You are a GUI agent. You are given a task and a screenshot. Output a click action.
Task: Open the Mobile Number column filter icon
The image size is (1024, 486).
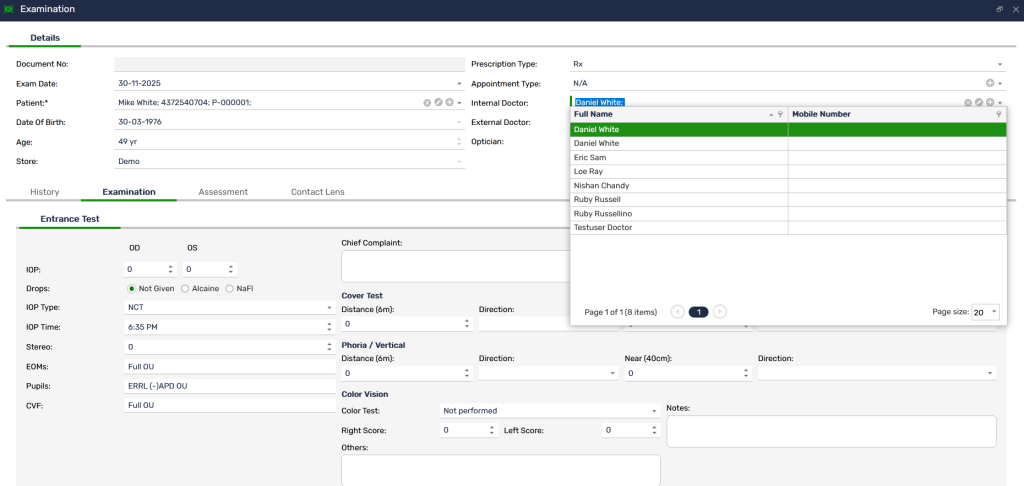[998, 115]
